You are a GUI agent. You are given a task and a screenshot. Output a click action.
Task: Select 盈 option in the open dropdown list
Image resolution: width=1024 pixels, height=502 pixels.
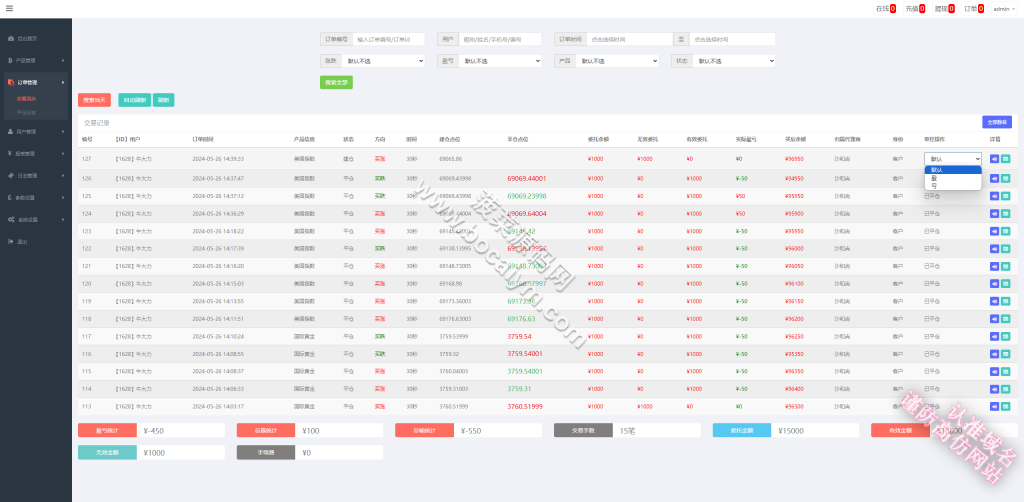(953, 178)
